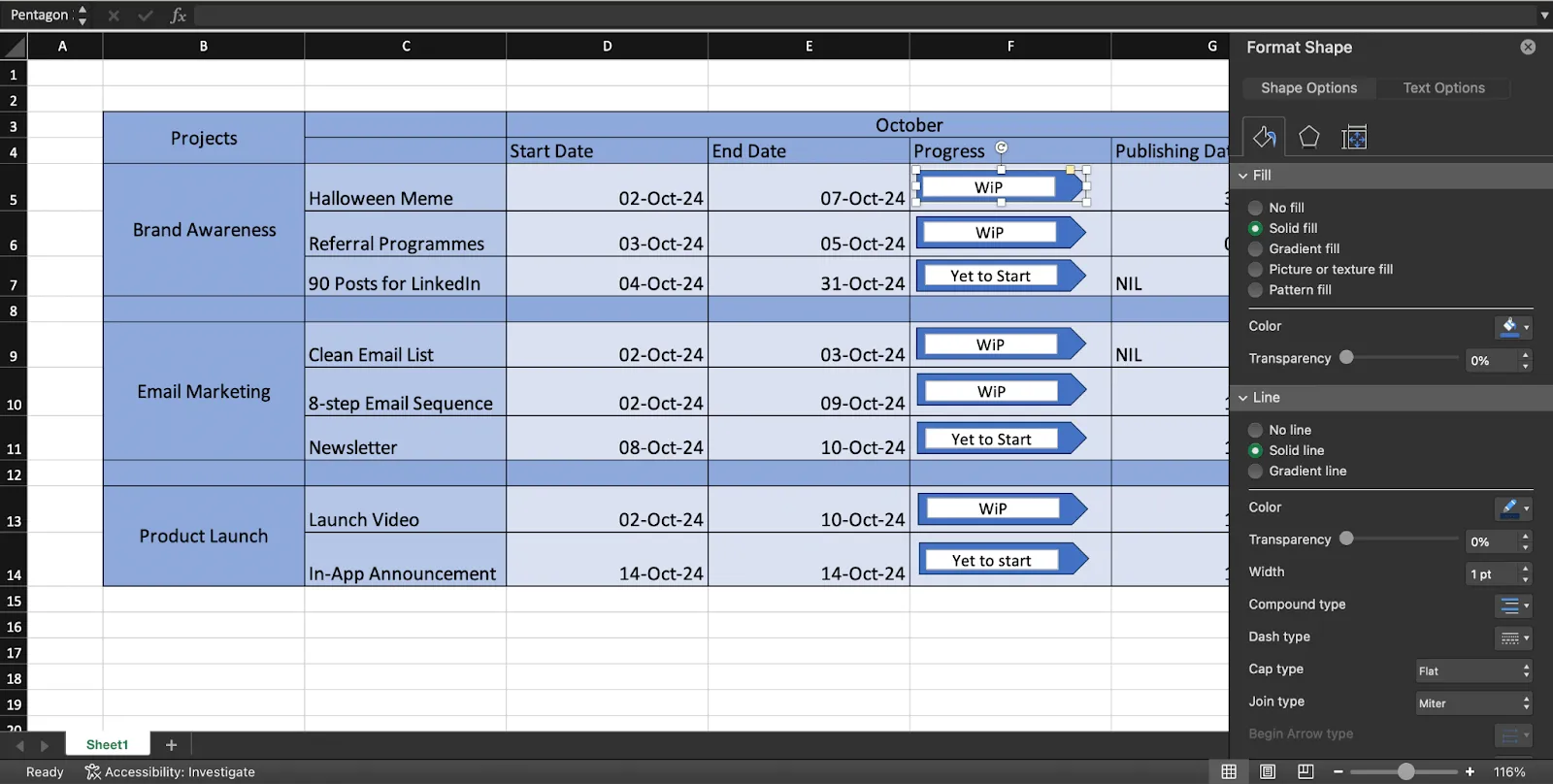Click the zoom level 116% button

point(1509,771)
